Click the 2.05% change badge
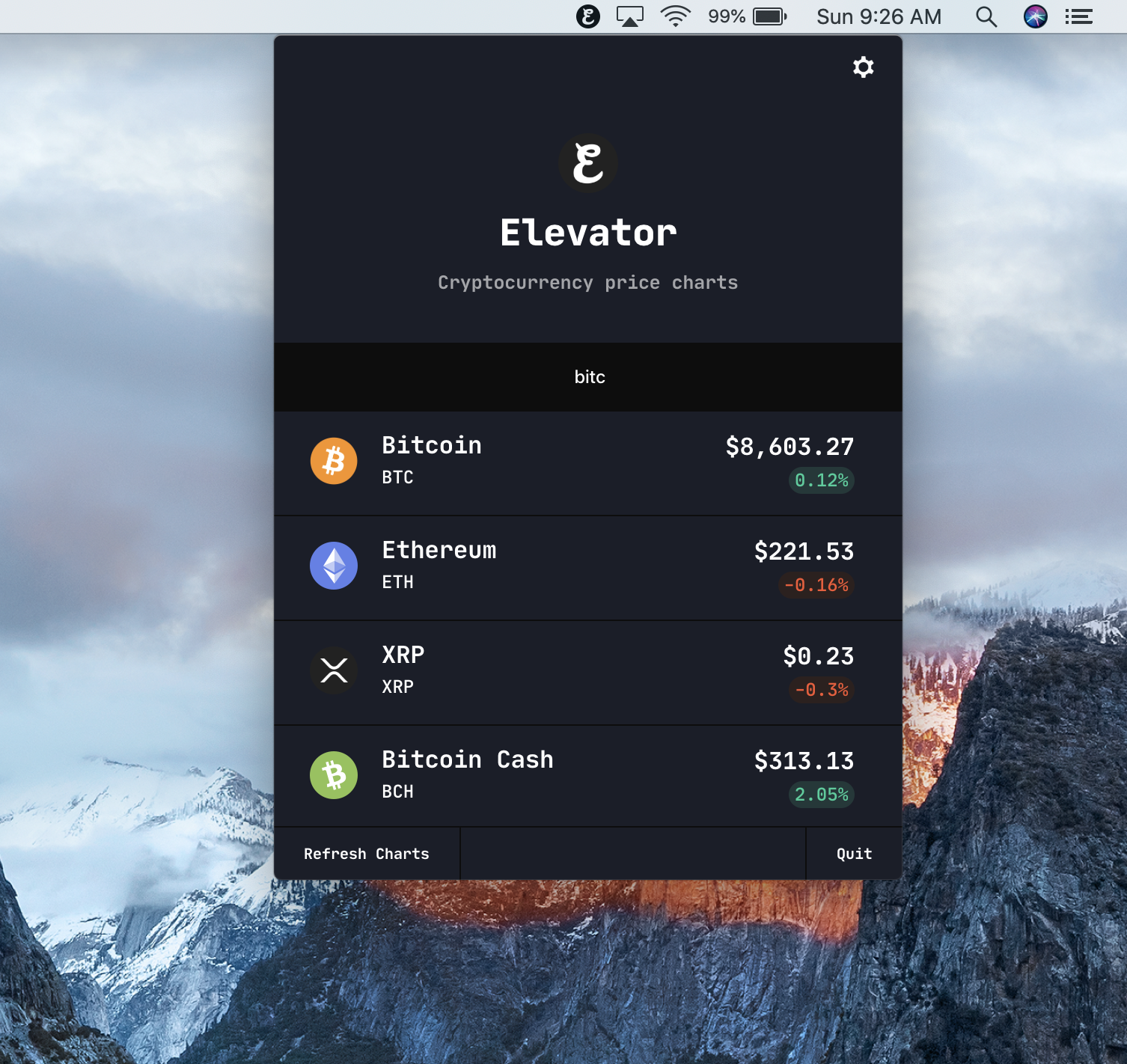The height and width of the screenshot is (1064, 1127). 822,795
